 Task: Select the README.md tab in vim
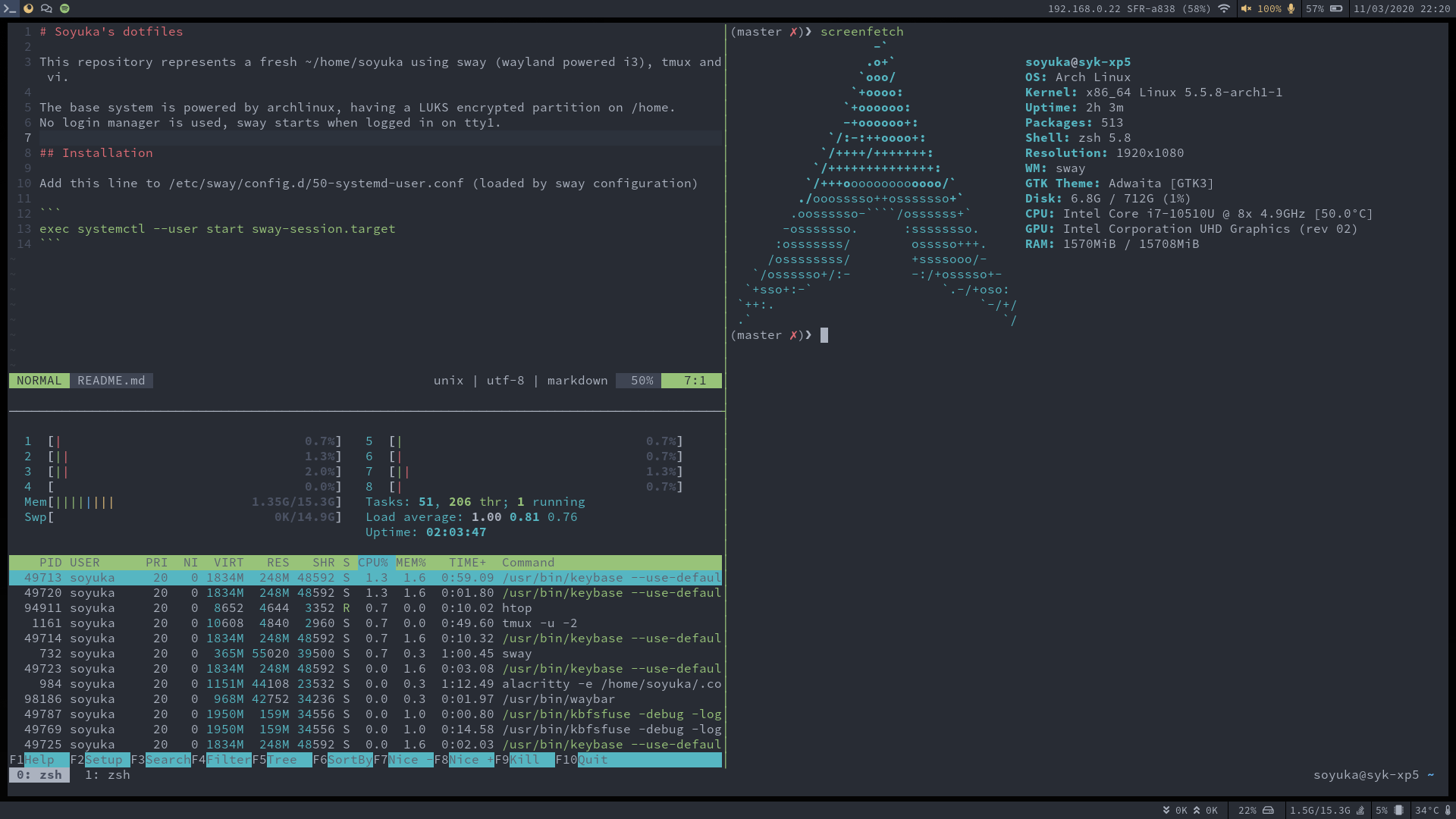point(110,380)
